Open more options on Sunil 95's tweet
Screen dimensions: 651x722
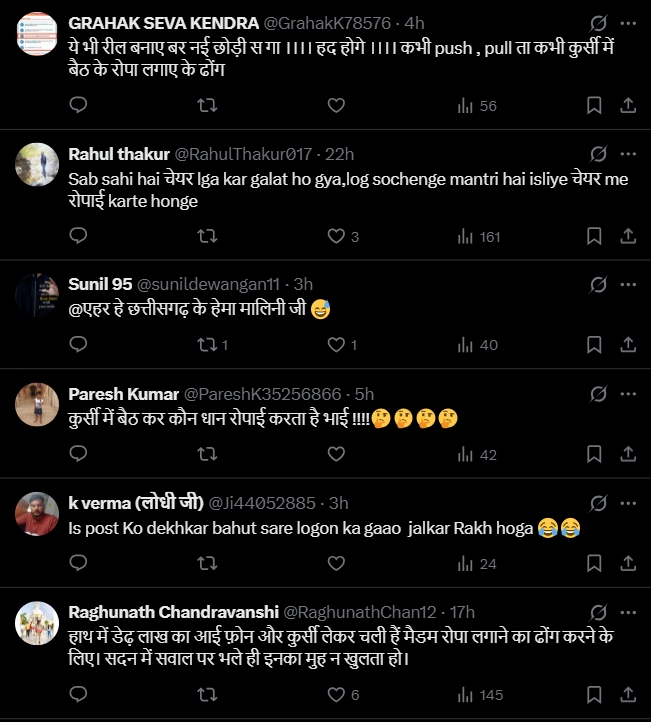628,284
